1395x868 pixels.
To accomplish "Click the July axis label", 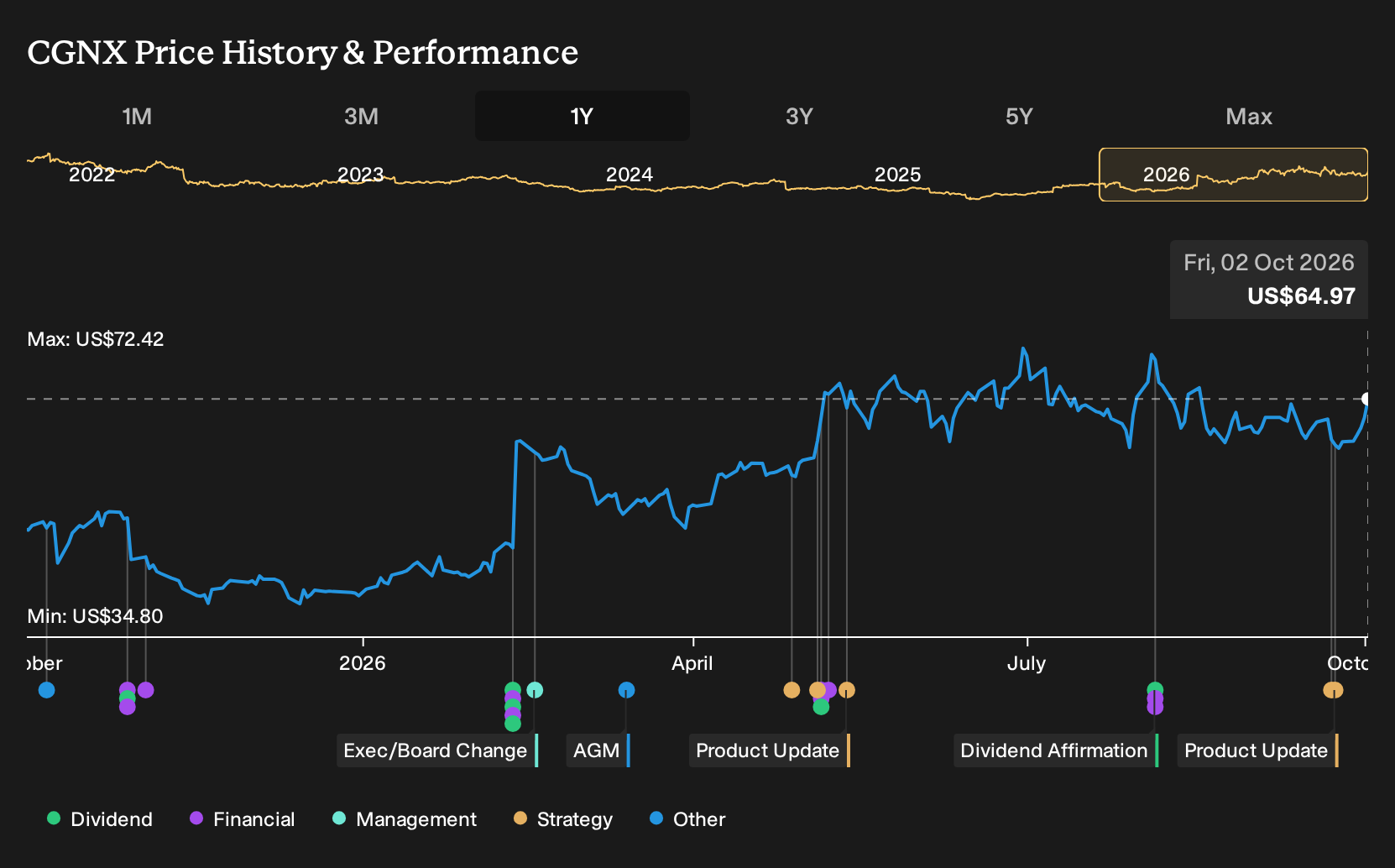I will coord(1027,663).
